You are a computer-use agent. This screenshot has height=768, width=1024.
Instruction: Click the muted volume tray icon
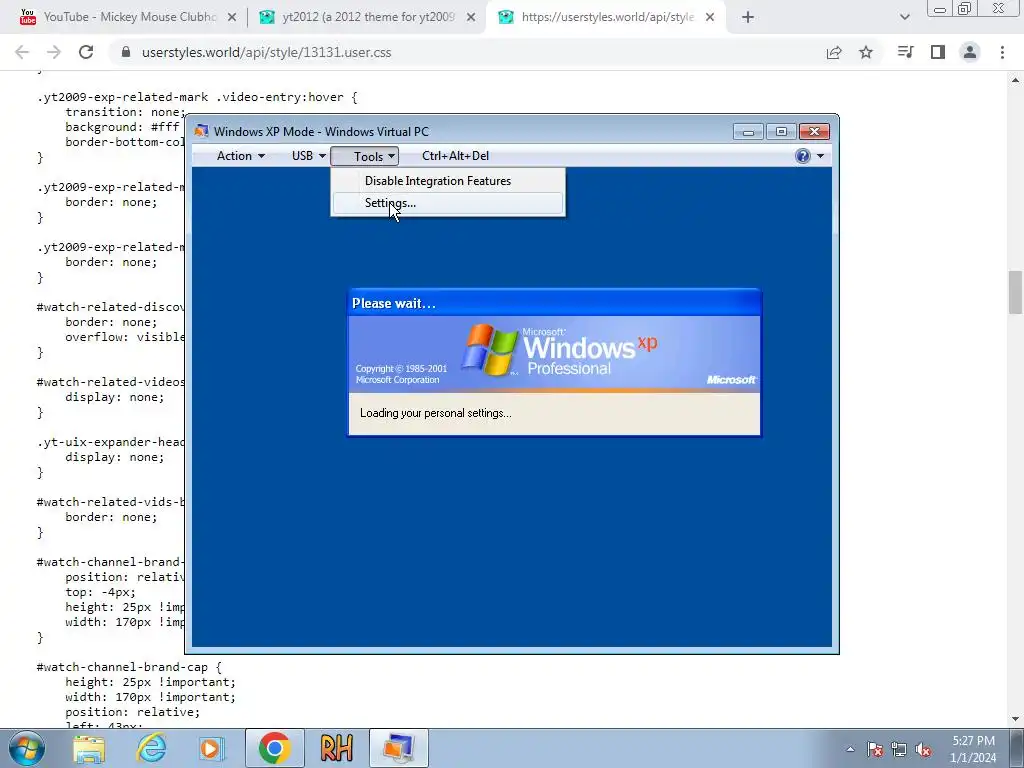[923, 749]
